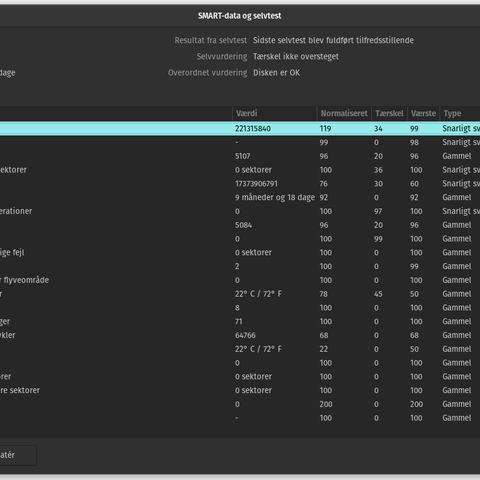Viewport: 480px width, 480px height.
Task: Click the Værste column header
Action: click(423, 113)
